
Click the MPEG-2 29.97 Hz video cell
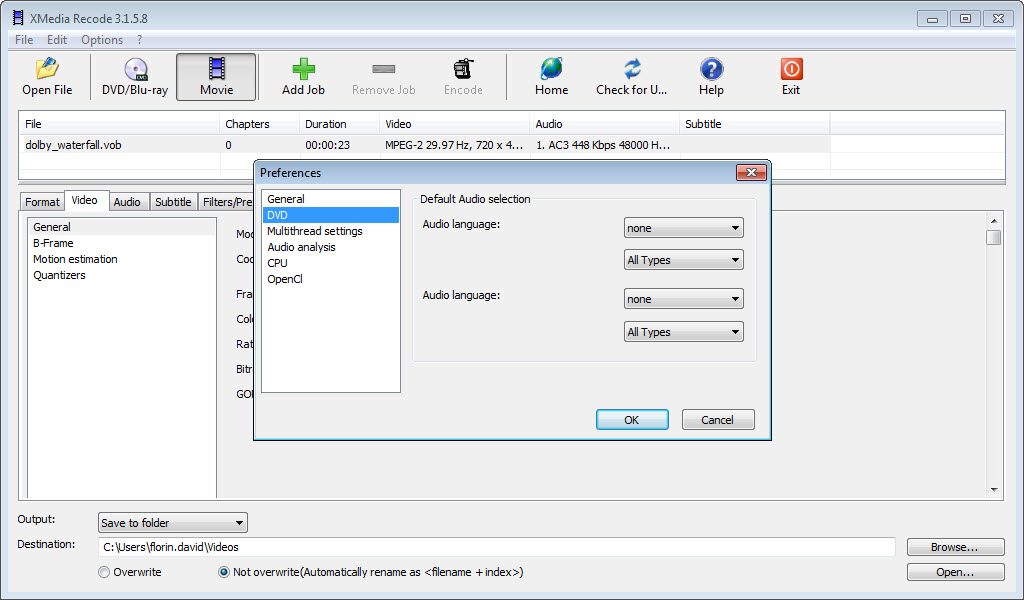(x=454, y=145)
